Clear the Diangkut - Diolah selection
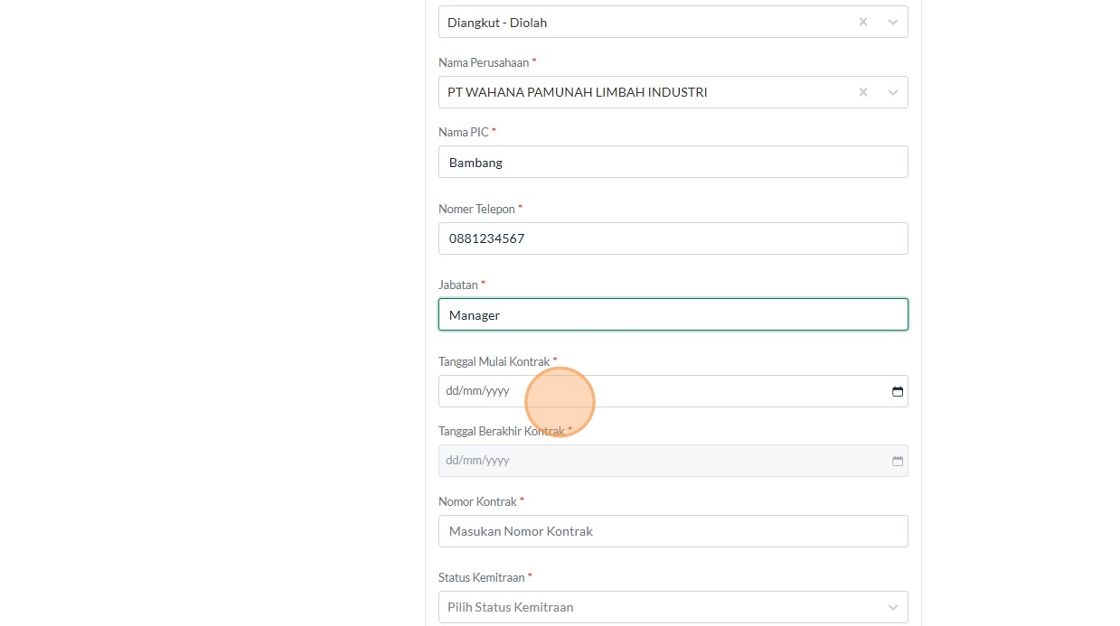Screen dimensions: 1120x626 (863, 22)
